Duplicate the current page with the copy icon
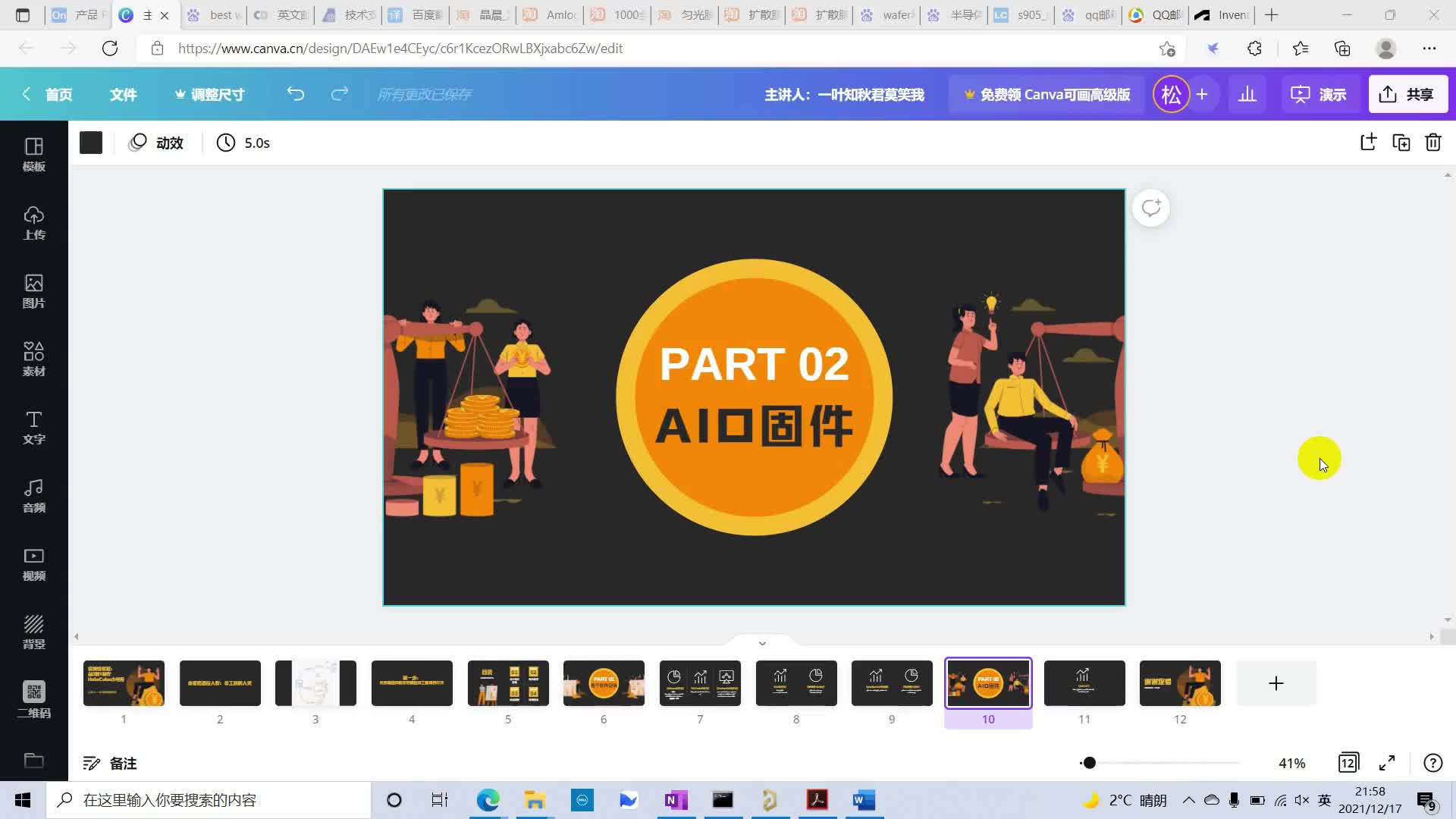Viewport: 1456px width, 819px height. click(1401, 142)
